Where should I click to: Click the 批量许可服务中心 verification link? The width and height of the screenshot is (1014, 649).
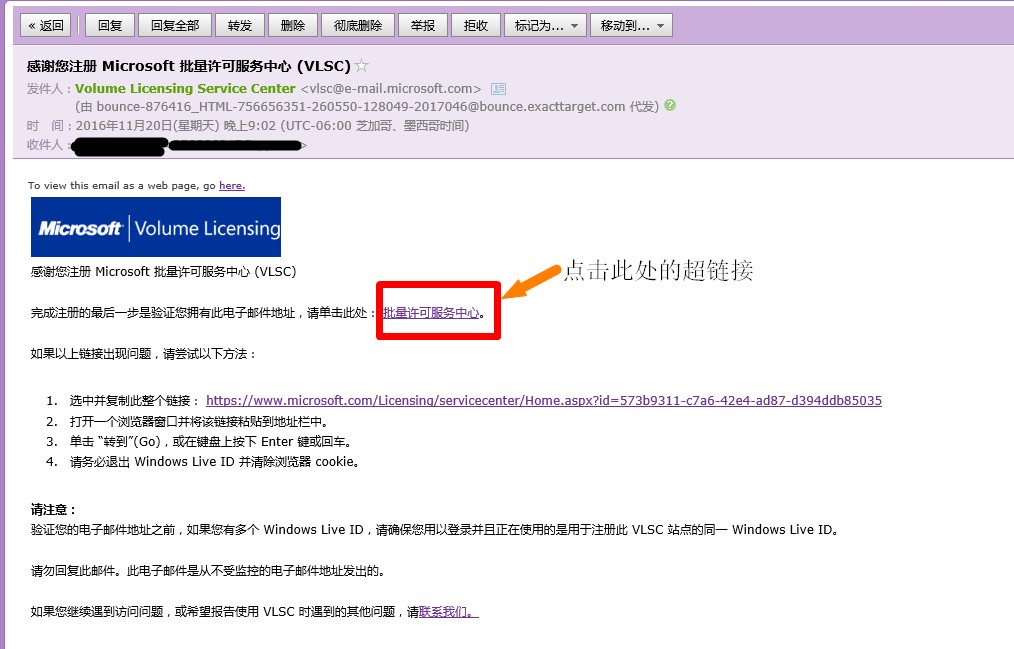point(431,313)
